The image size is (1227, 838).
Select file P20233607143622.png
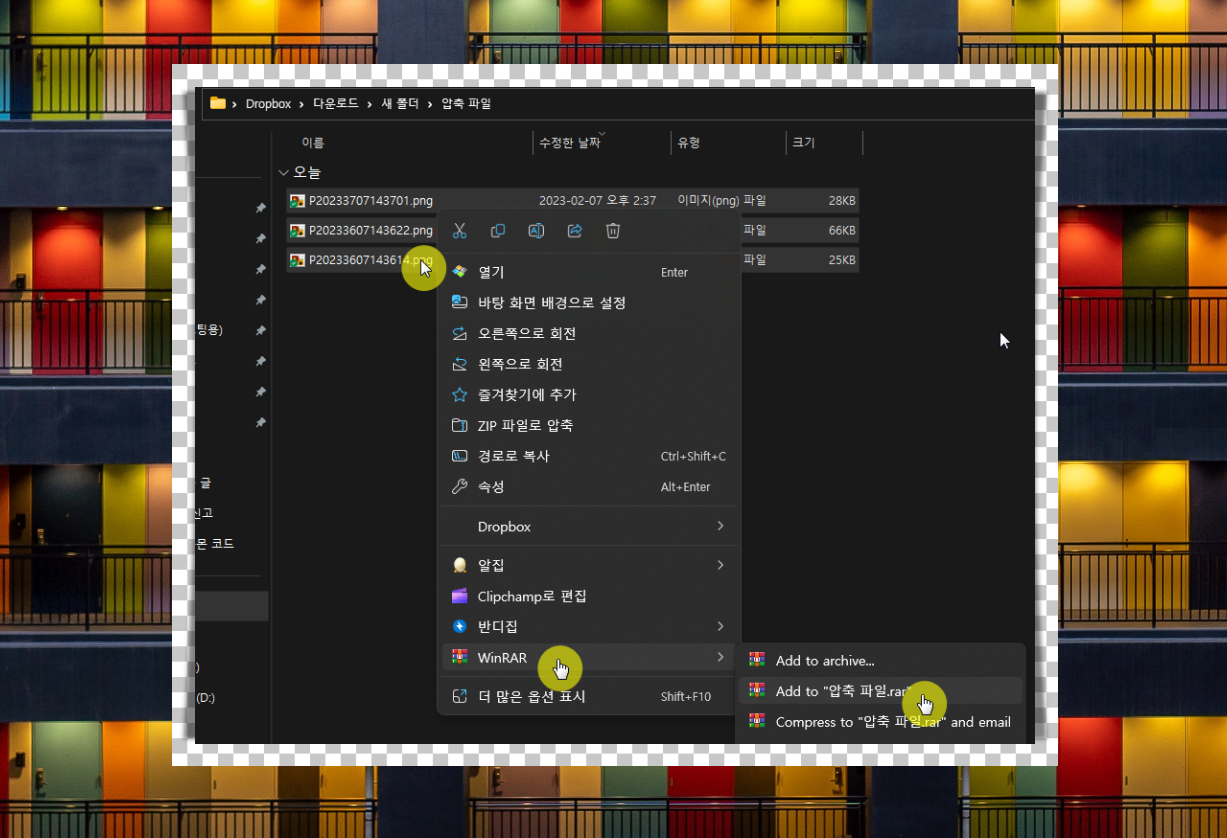pyautogui.click(x=371, y=231)
